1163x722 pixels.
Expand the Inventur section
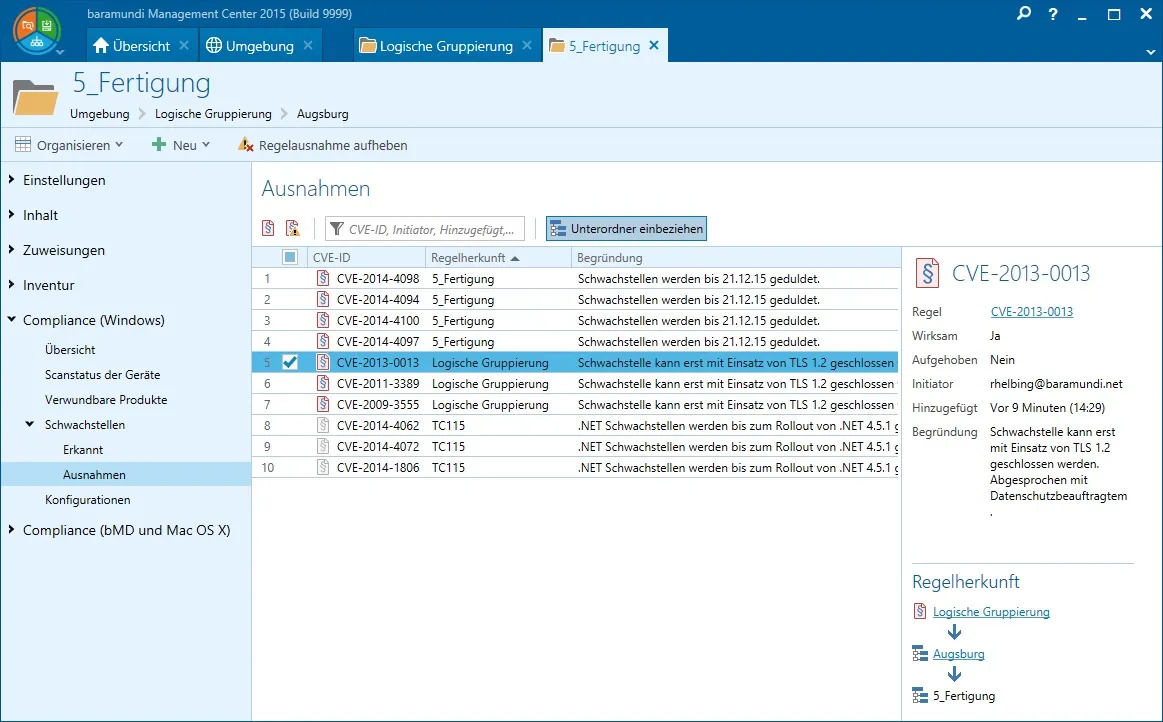click(11, 284)
